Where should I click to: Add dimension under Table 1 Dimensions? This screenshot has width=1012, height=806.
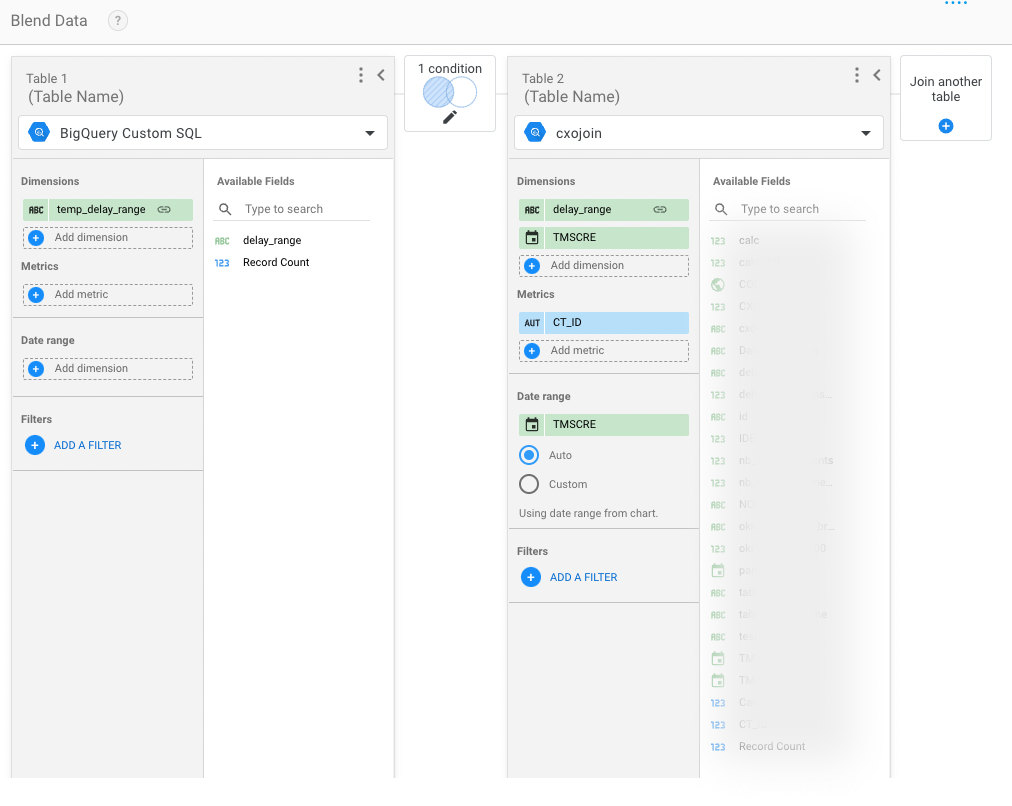pos(108,237)
